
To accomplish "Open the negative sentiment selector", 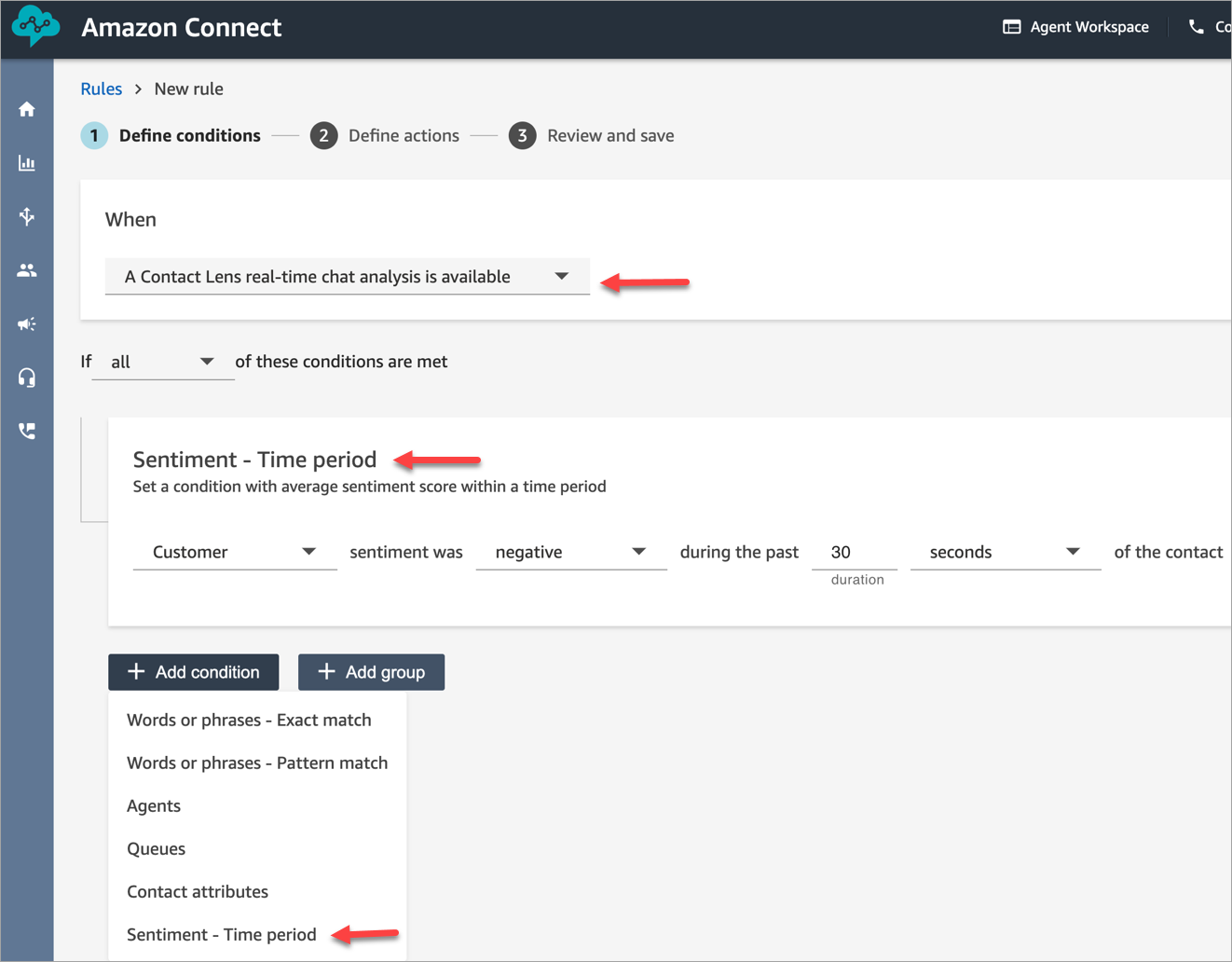I will (571, 552).
